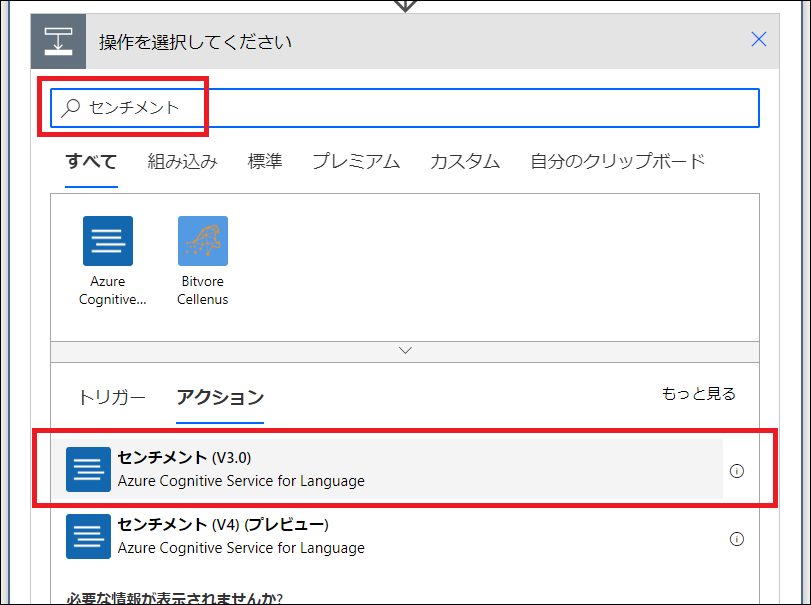Close the operation picker panel

(x=758, y=39)
